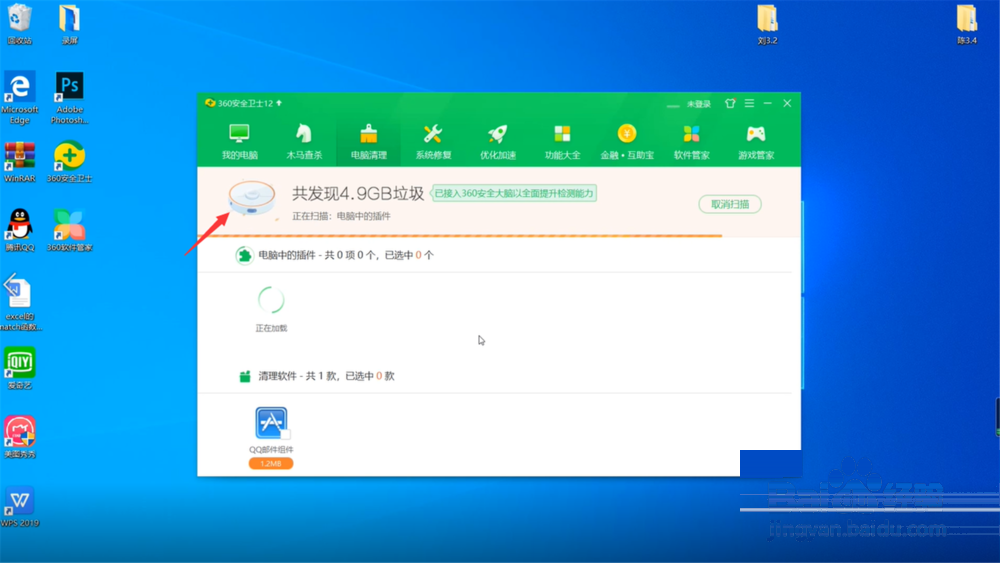This screenshot has height=563, width=1000.
Task: Open 360软件管家 desktop shortcut
Action: 70,231
